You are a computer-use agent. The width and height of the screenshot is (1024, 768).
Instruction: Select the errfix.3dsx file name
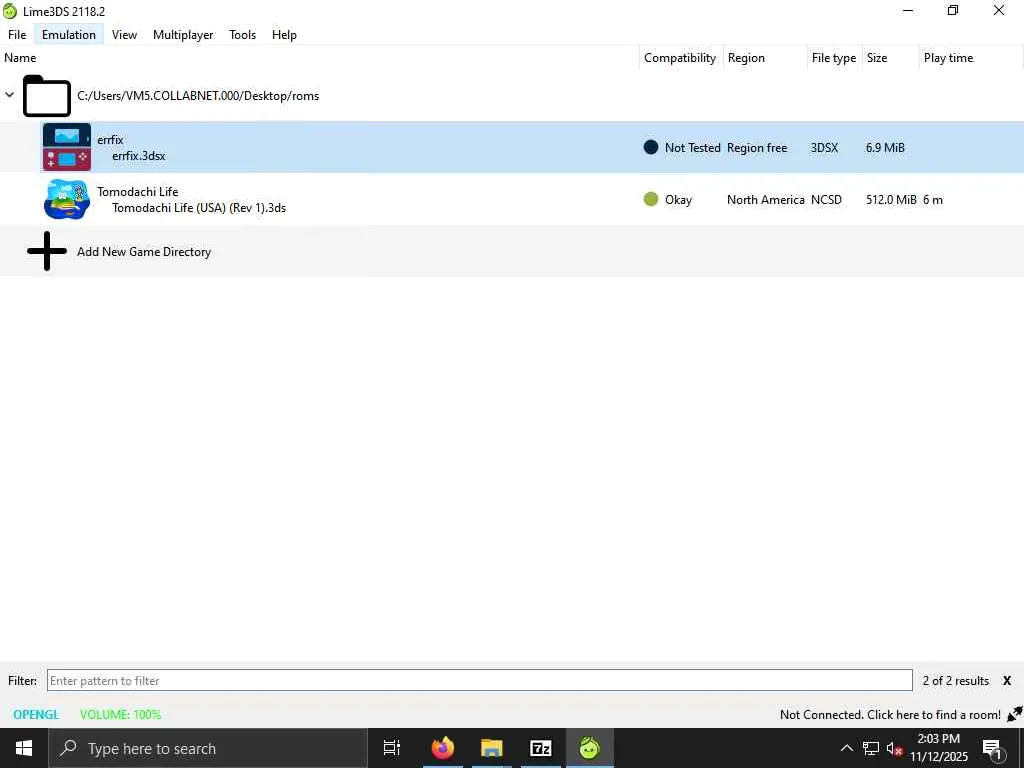tap(138, 156)
